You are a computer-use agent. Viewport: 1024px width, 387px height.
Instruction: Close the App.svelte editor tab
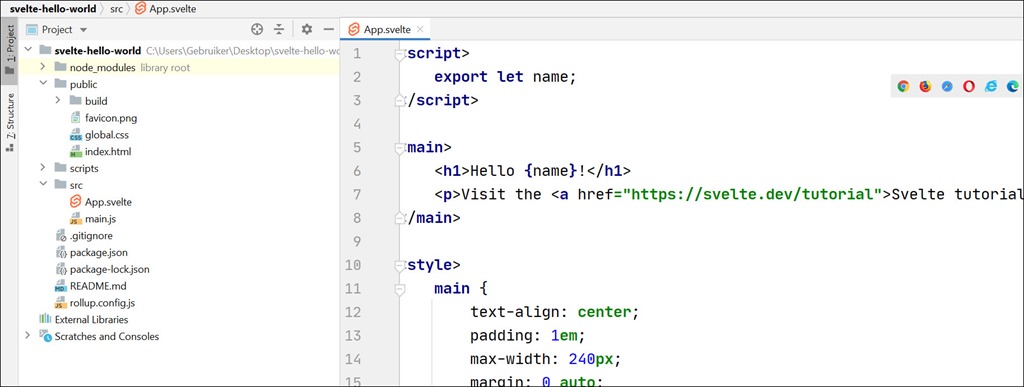tap(420, 29)
